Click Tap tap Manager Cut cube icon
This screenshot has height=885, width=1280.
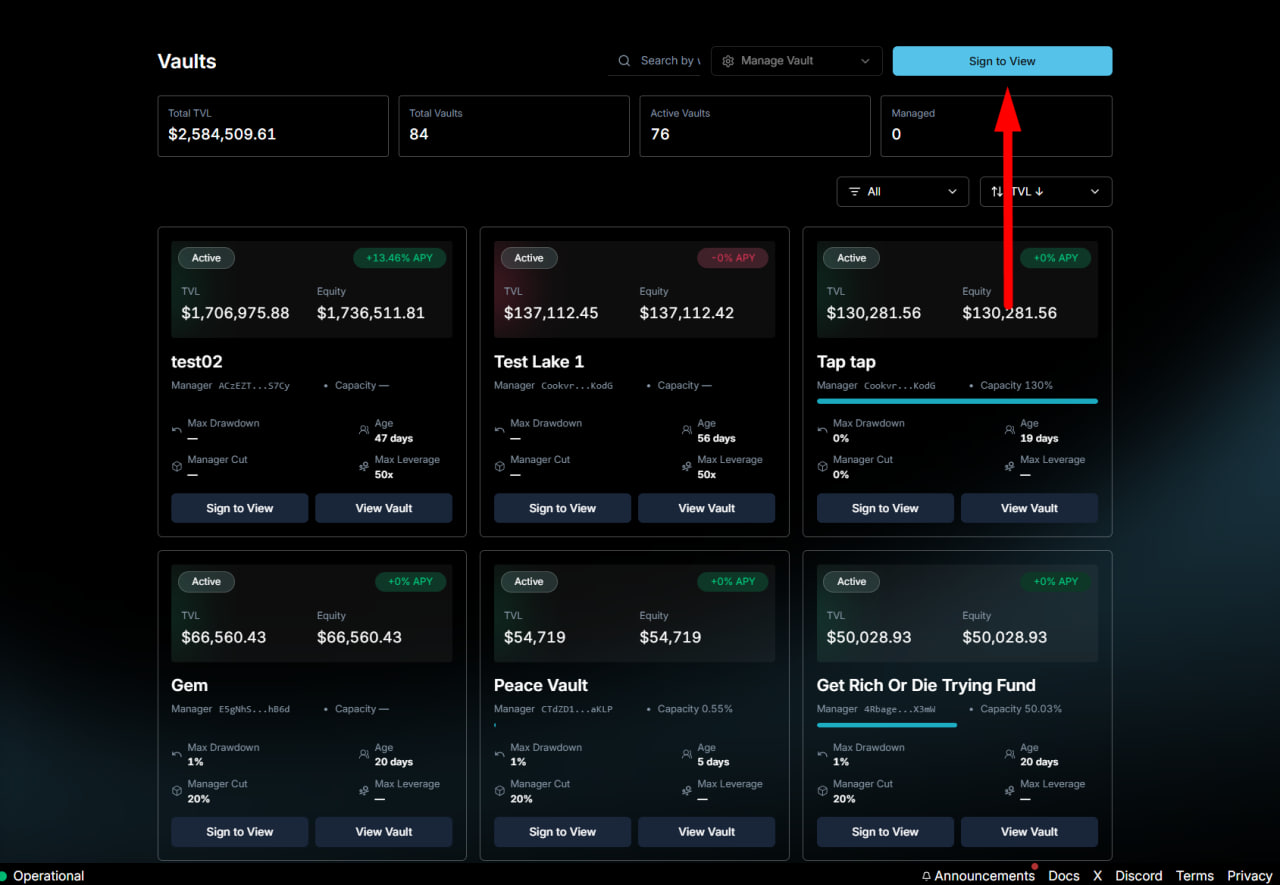[823, 467]
